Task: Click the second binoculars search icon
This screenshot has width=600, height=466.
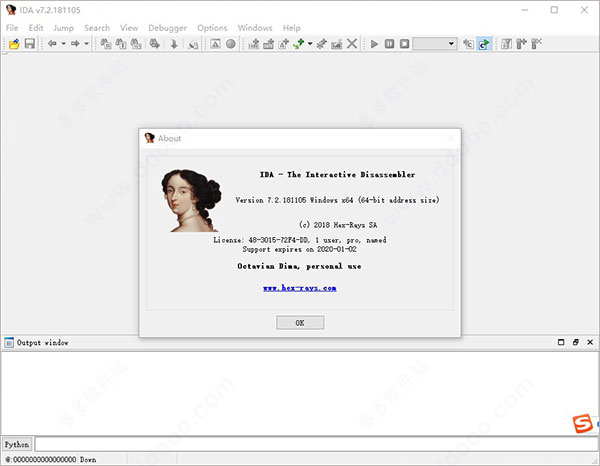Action: tap(121, 44)
